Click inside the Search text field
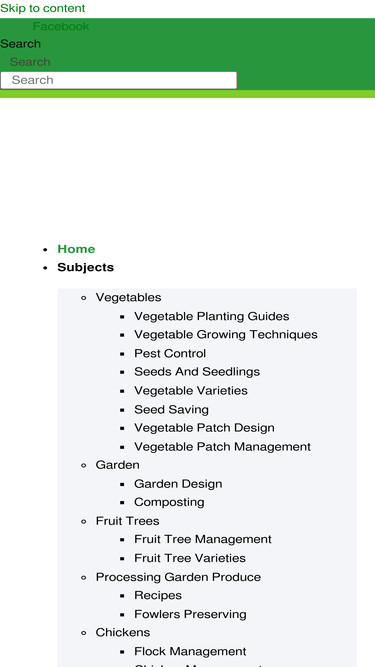The image size is (375, 667). (x=119, y=80)
